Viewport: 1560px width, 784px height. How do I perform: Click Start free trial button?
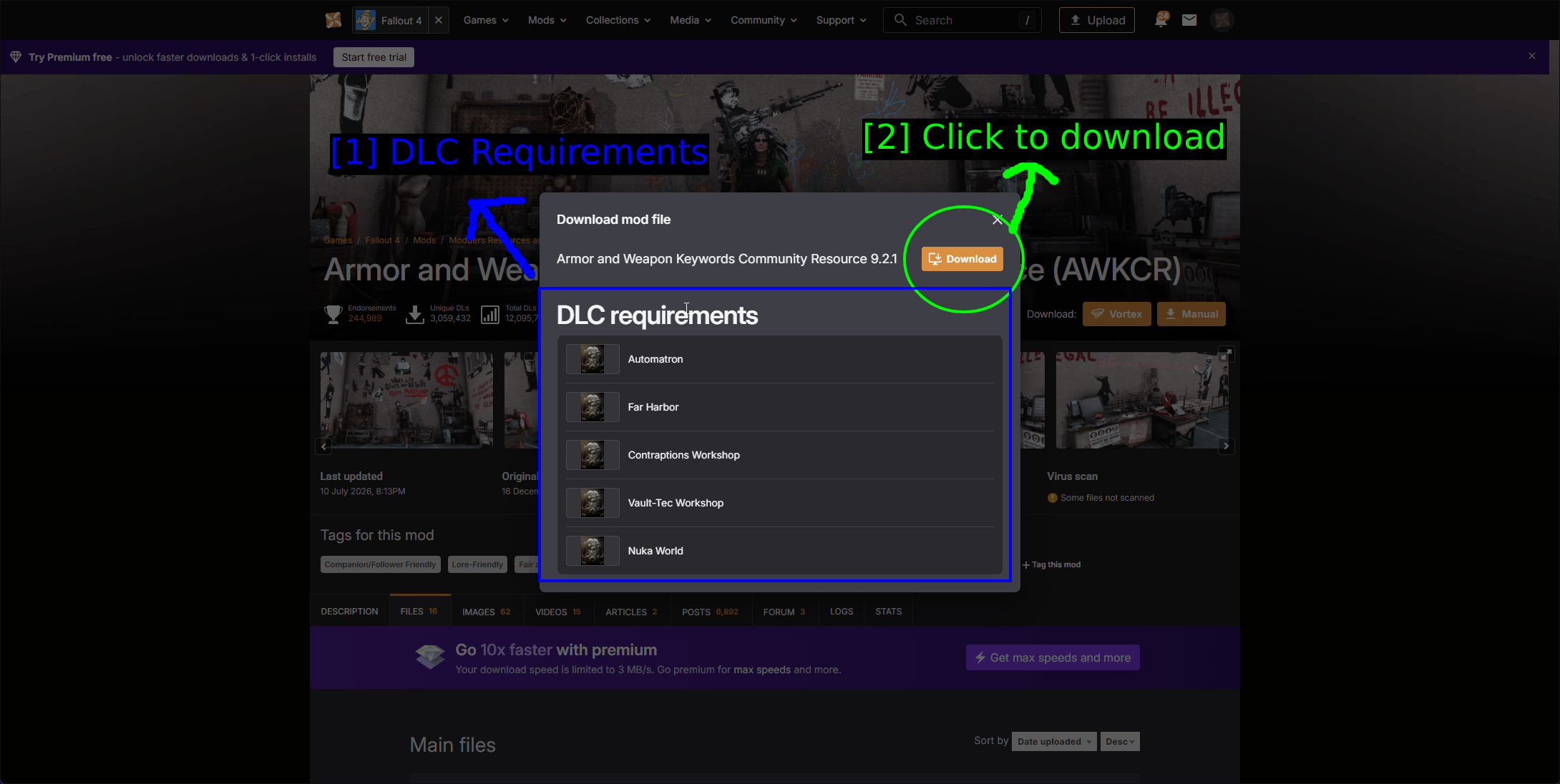pos(374,57)
